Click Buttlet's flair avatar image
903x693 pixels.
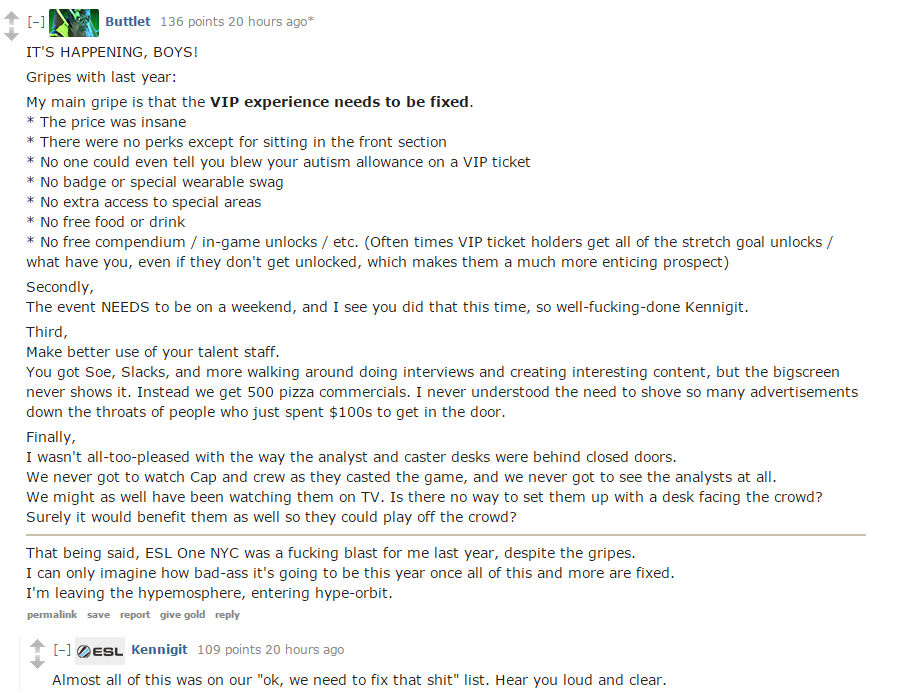pos(74,23)
